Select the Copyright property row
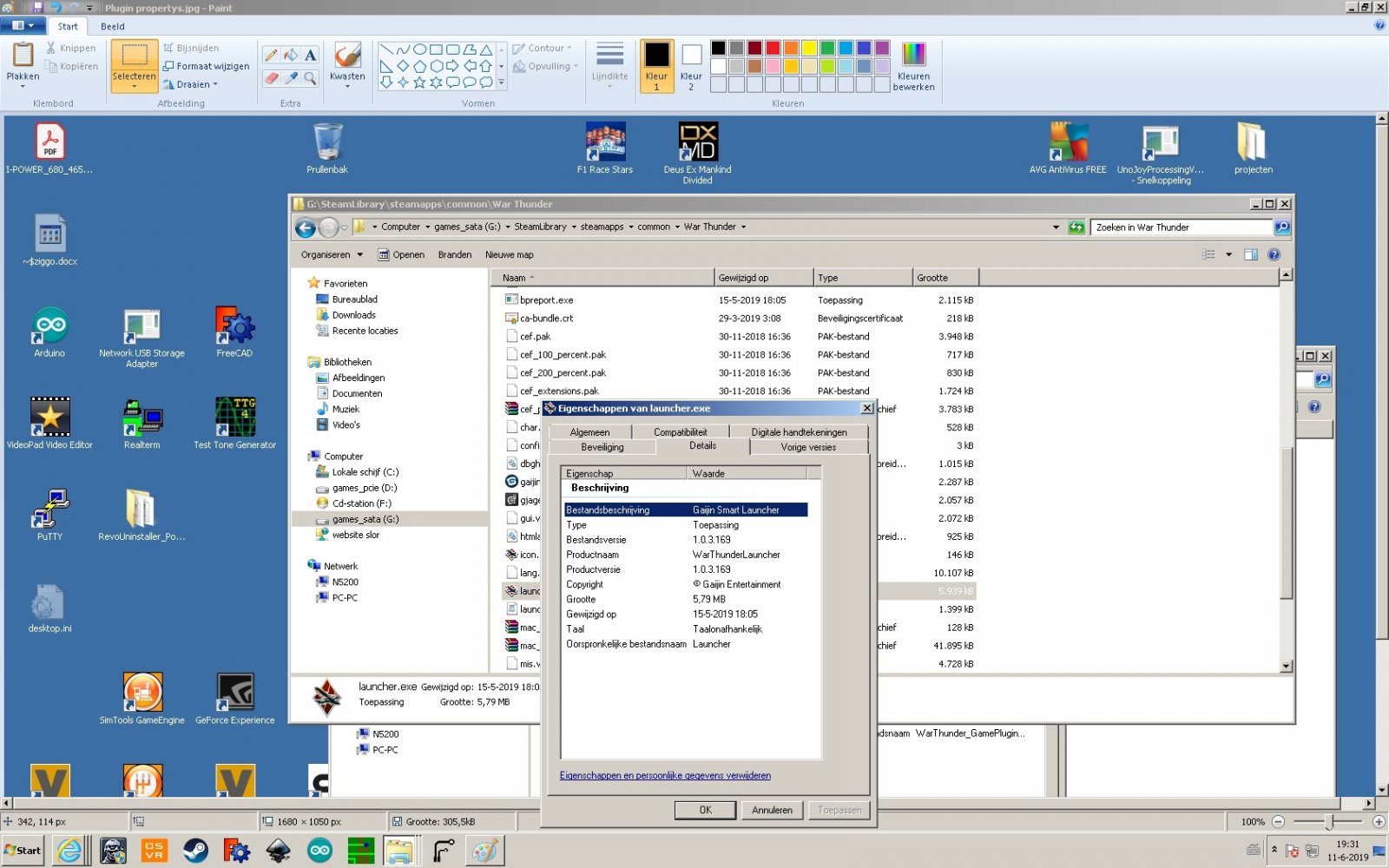Viewport: 1389px width, 868px height. [x=686, y=584]
